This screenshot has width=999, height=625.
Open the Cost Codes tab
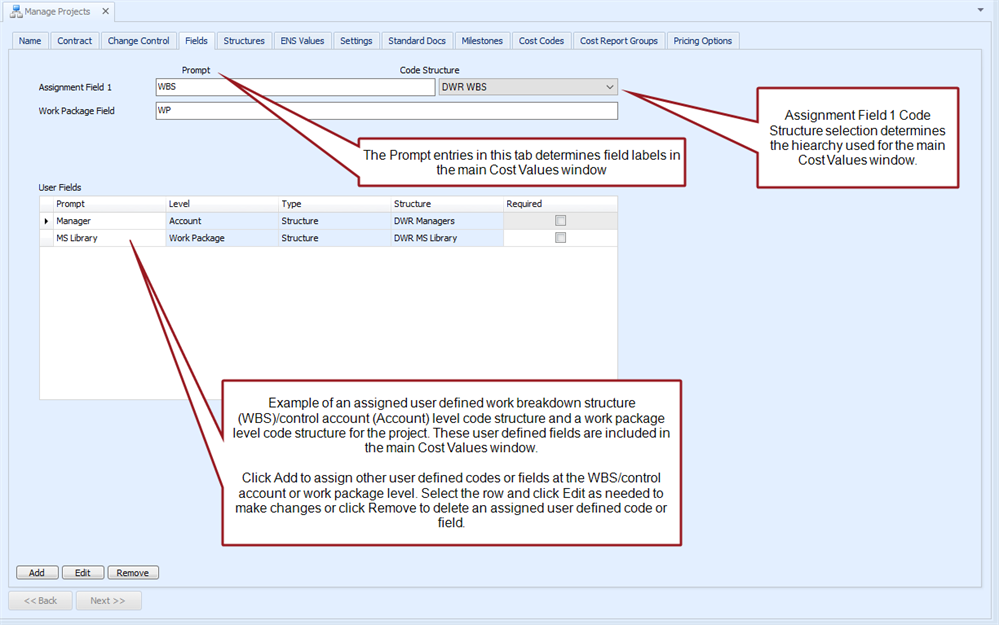pos(541,41)
